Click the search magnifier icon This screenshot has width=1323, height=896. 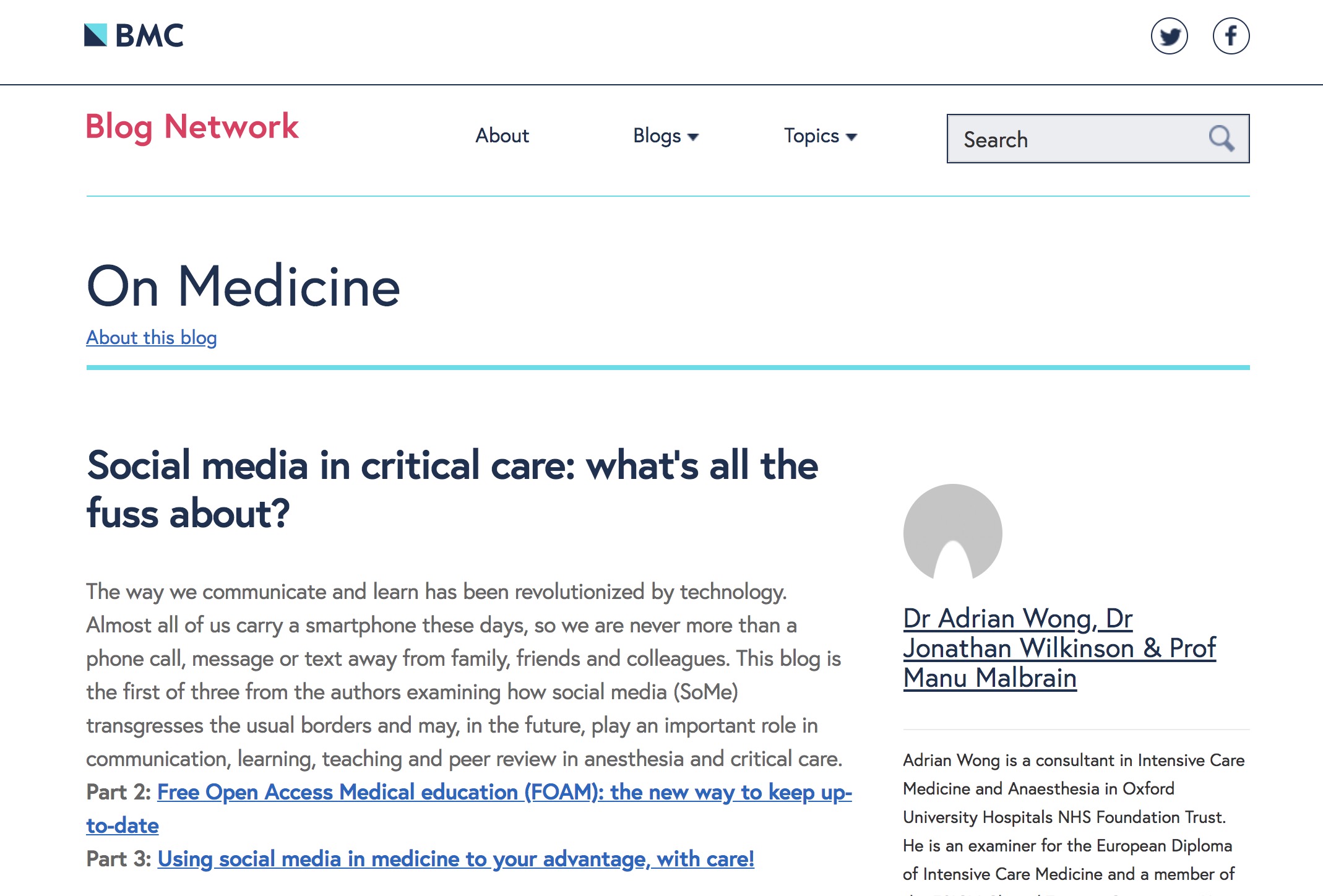tap(1222, 139)
